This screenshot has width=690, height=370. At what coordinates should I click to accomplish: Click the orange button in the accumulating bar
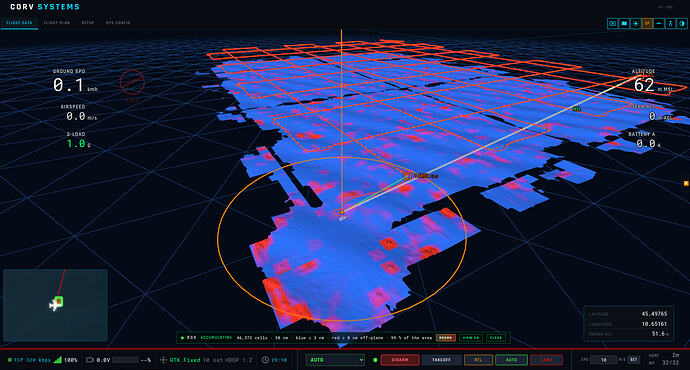tap(446, 338)
